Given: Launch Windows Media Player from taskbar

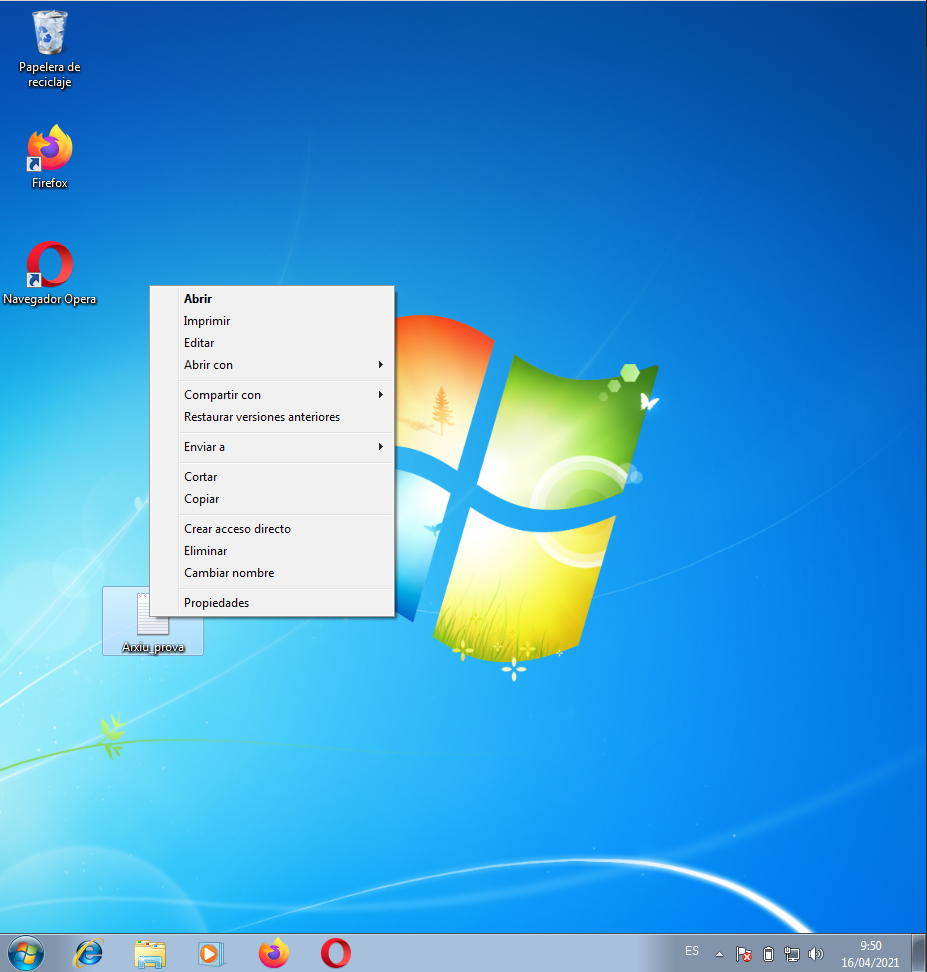Looking at the screenshot, I should click(x=211, y=953).
